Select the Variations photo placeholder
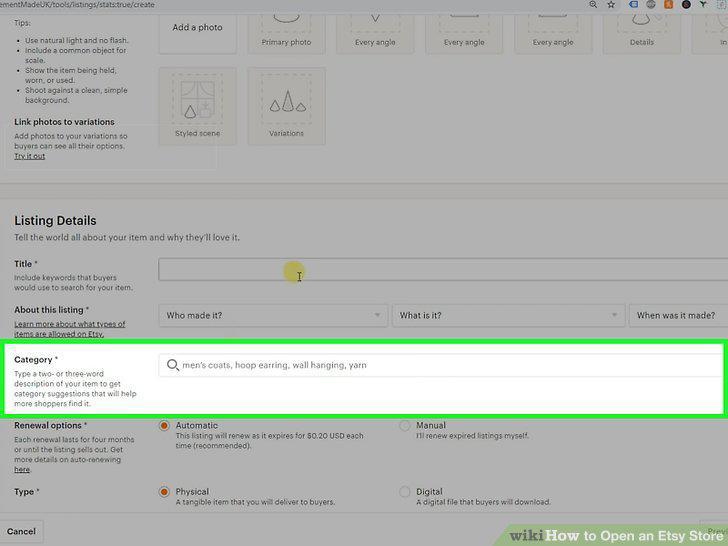The width and height of the screenshot is (728, 546). click(x=286, y=106)
